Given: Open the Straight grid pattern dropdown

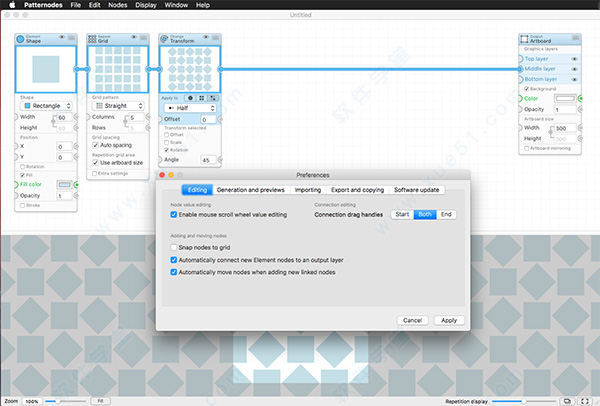Looking at the screenshot, I should [x=118, y=106].
